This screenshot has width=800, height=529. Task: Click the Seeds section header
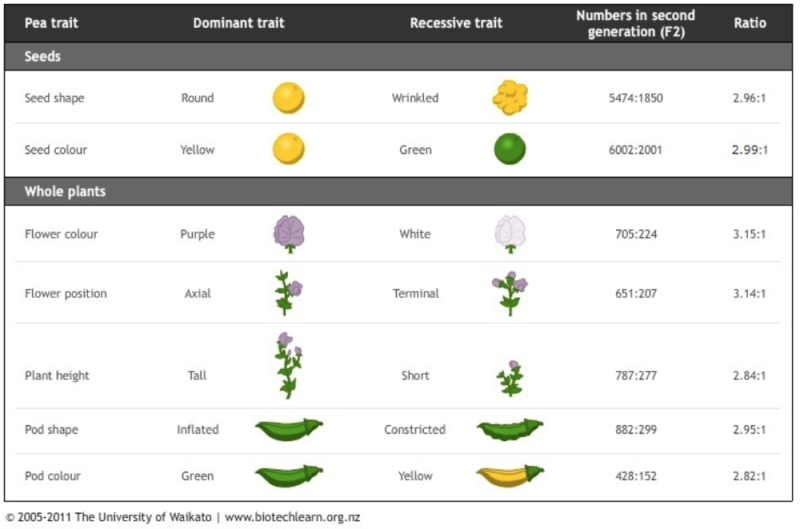tap(43, 57)
